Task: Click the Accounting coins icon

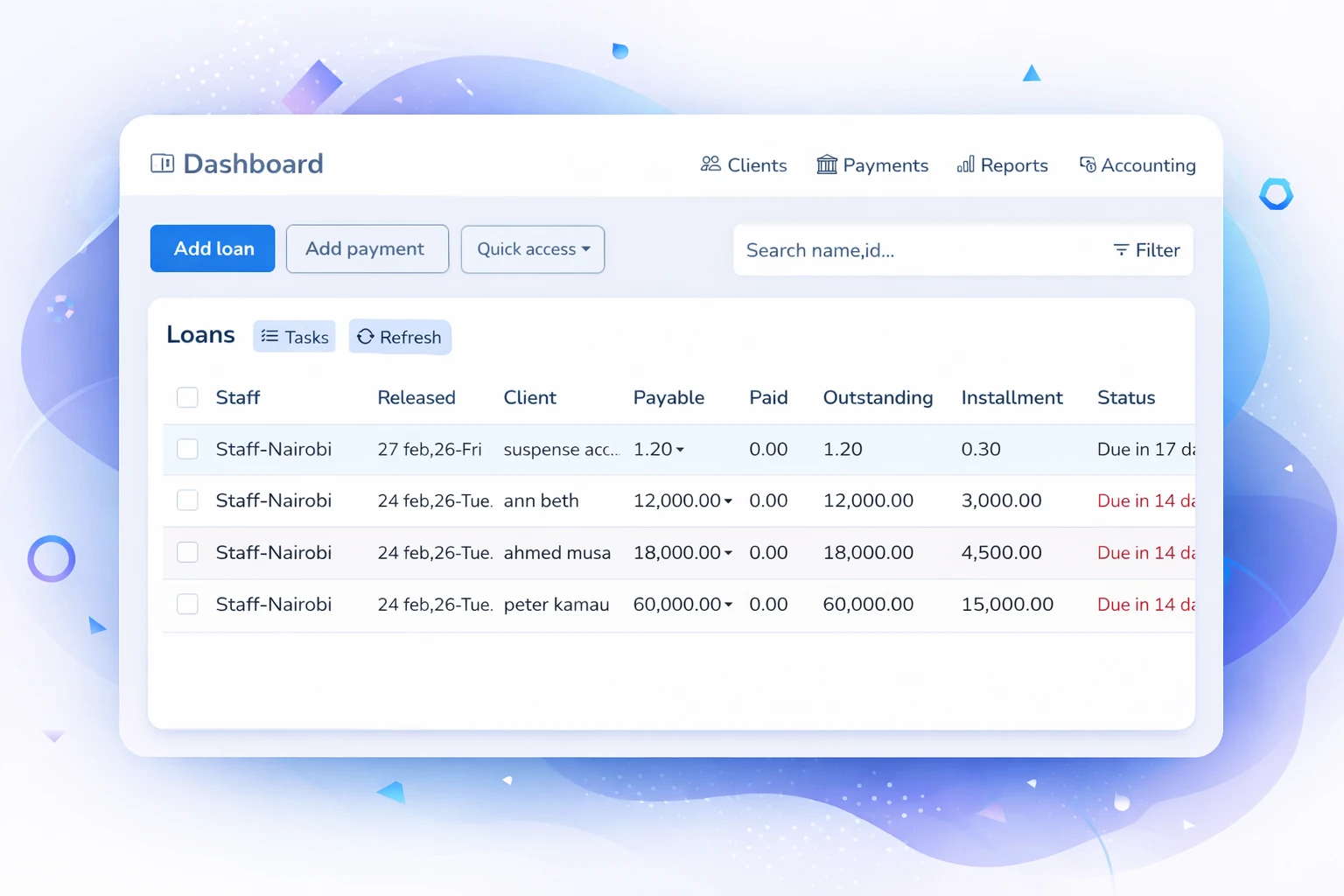Action: (x=1087, y=164)
